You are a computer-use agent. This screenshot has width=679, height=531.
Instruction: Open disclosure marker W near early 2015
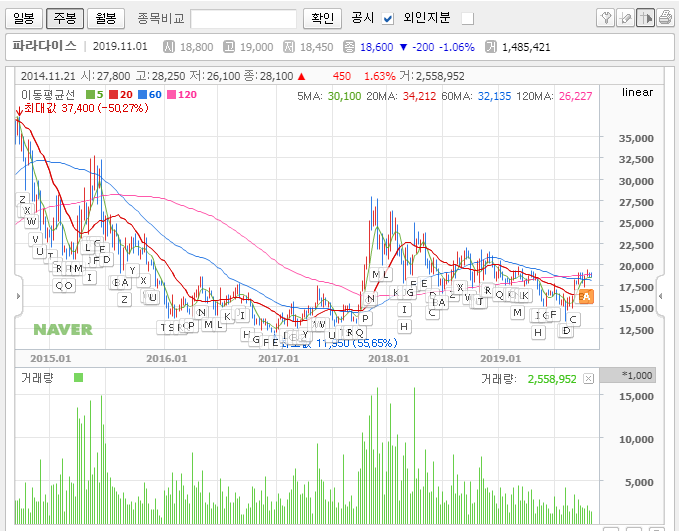click(32, 222)
